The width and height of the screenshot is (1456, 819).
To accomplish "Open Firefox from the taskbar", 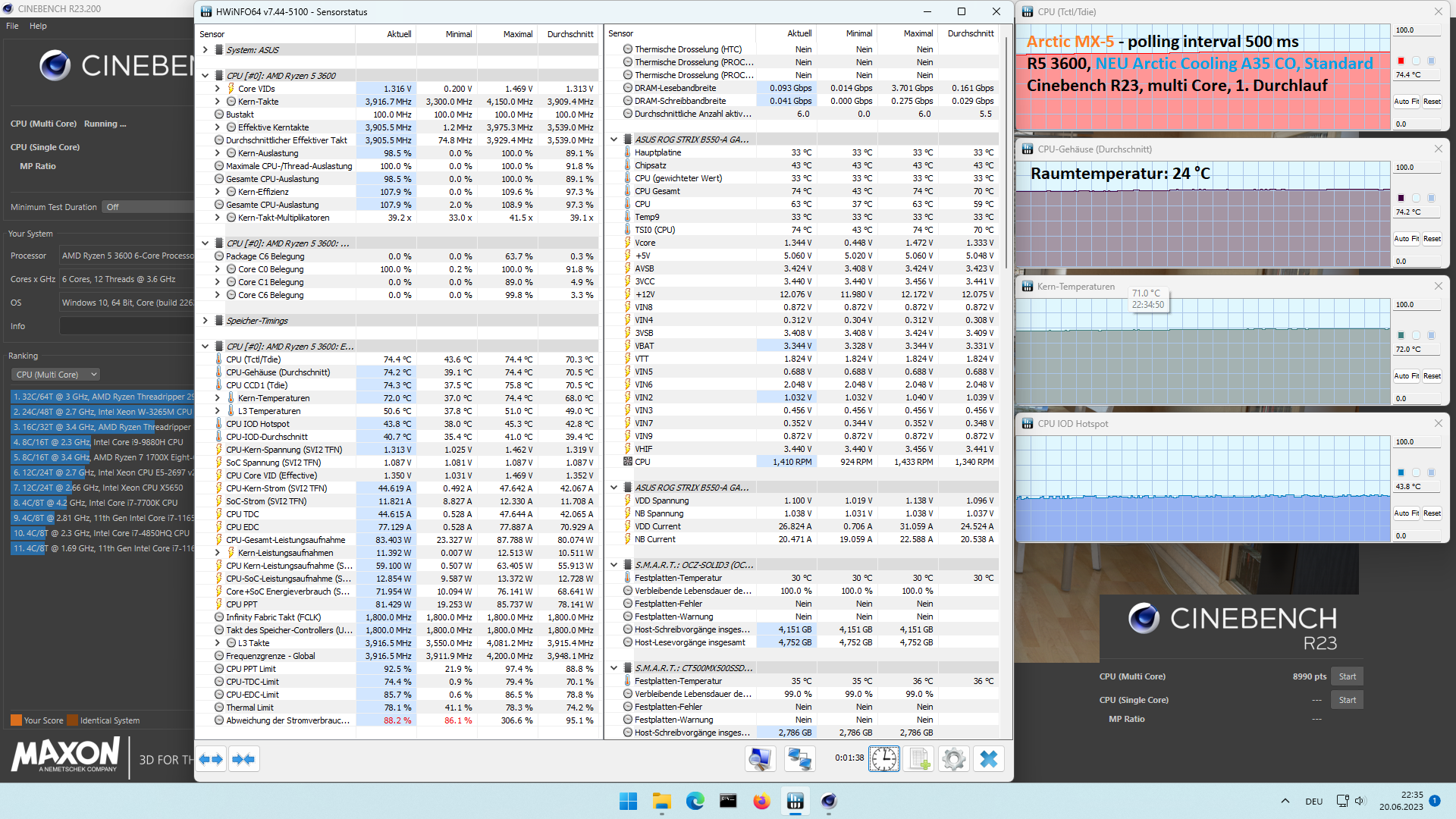I will pyautogui.click(x=761, y=802).
